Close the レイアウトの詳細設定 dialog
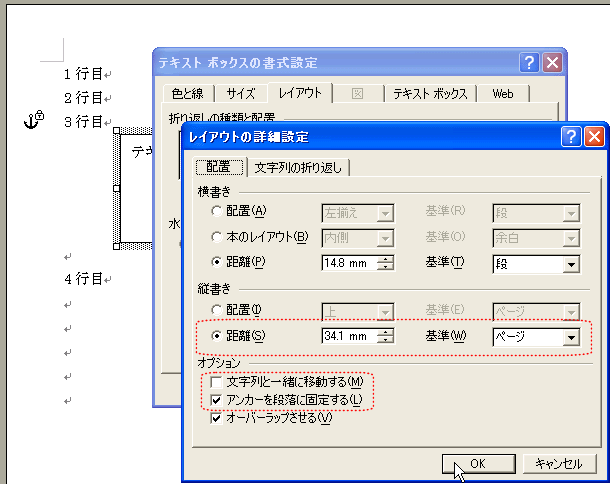The image size is (610, 484). point(594,137)
